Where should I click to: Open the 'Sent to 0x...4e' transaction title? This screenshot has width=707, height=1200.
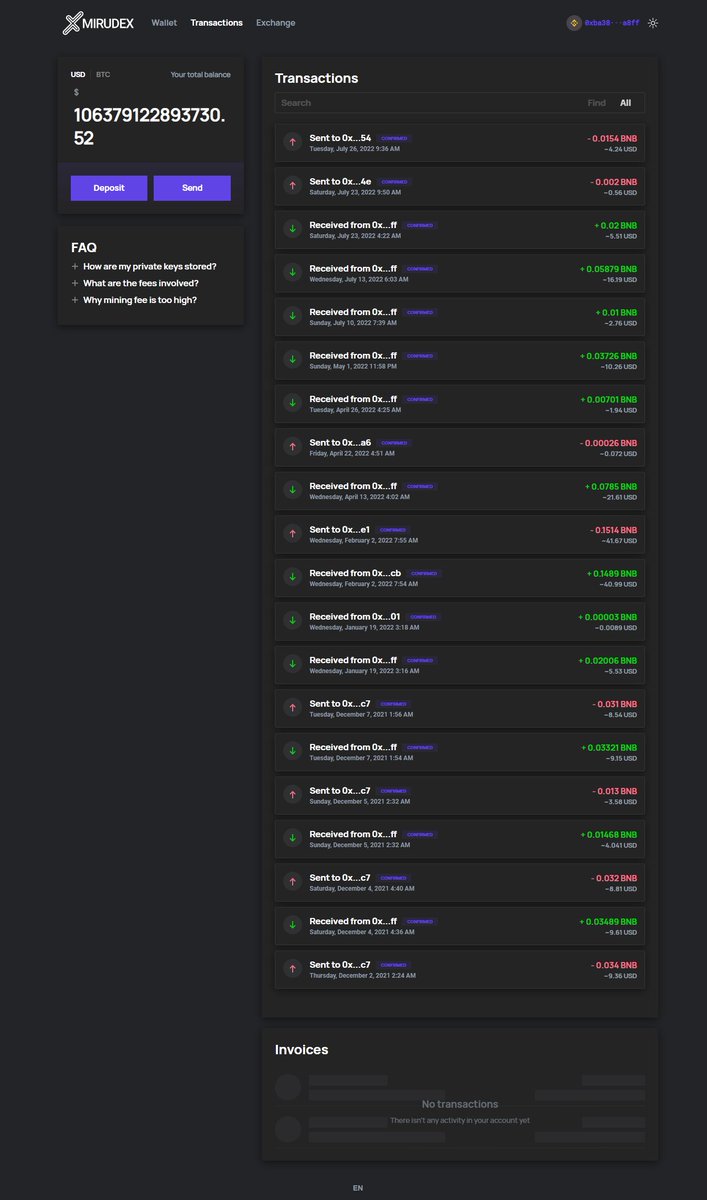(x=340, y=181)
